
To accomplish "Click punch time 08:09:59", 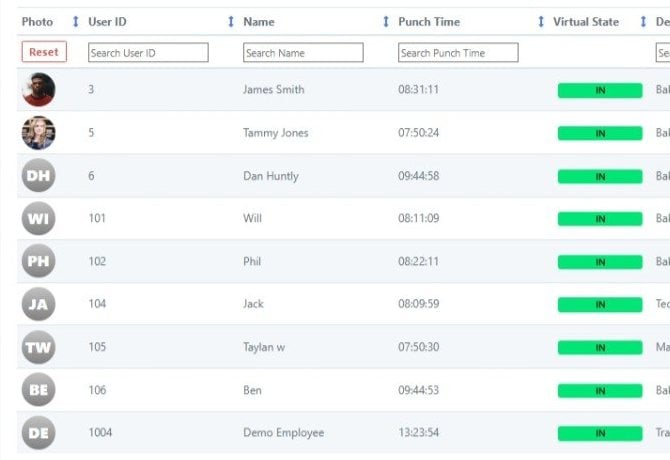I will tap(418, 304).
